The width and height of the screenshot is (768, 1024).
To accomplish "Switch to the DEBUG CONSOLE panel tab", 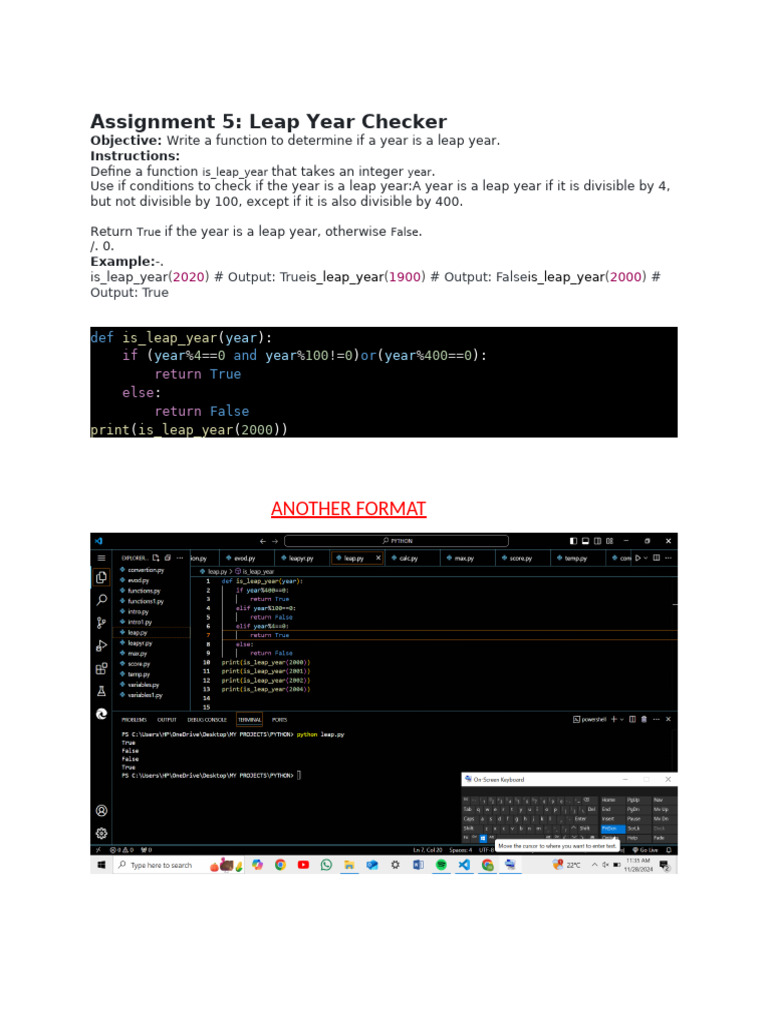I will 207,720.
